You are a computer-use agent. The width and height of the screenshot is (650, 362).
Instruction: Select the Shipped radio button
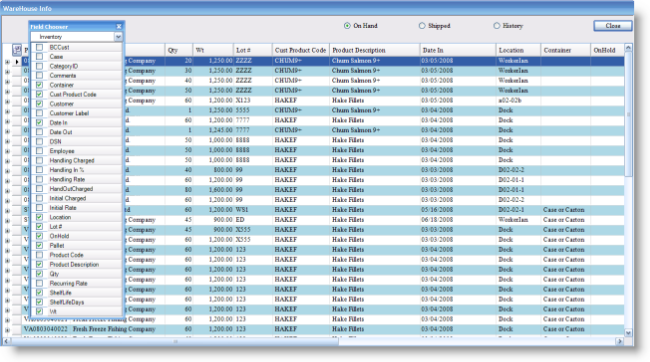pyautogui.click(x=422, y=26)
